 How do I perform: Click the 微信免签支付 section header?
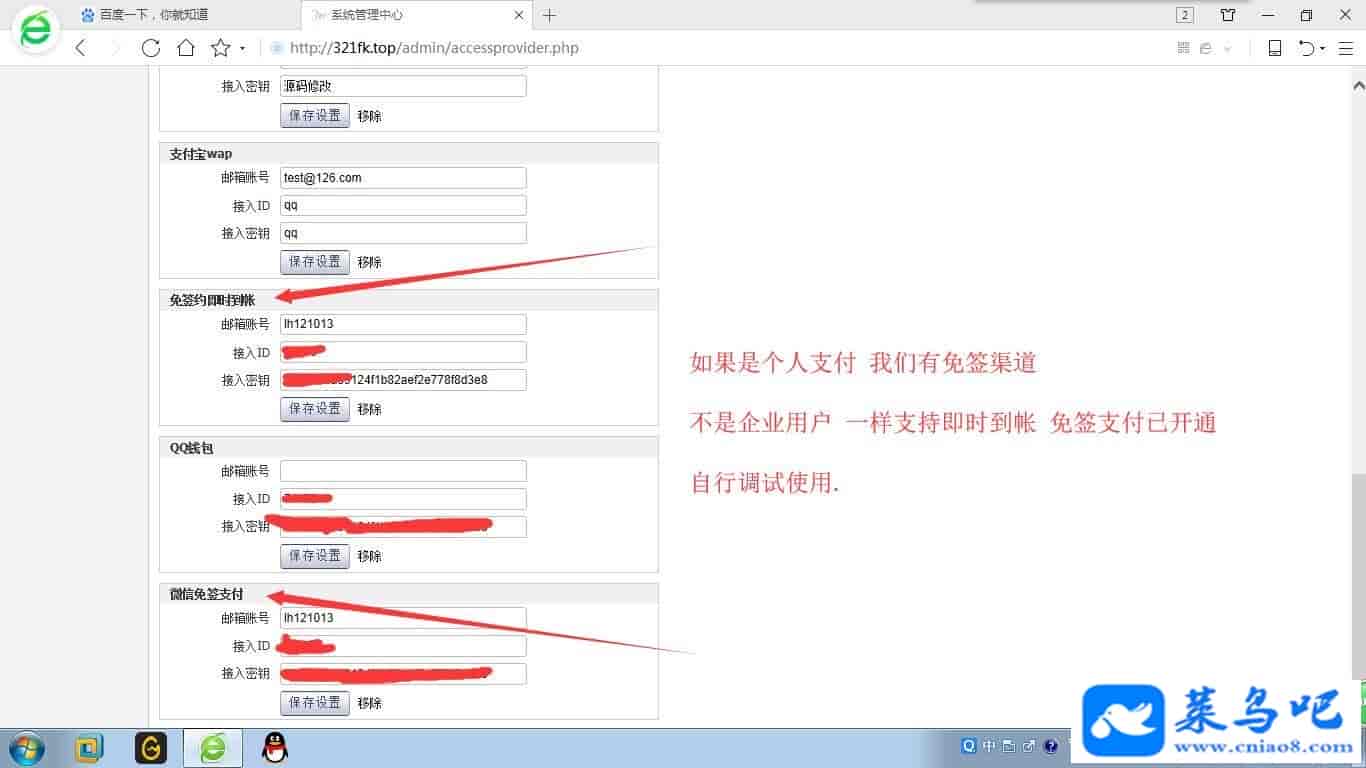point(409,594)
